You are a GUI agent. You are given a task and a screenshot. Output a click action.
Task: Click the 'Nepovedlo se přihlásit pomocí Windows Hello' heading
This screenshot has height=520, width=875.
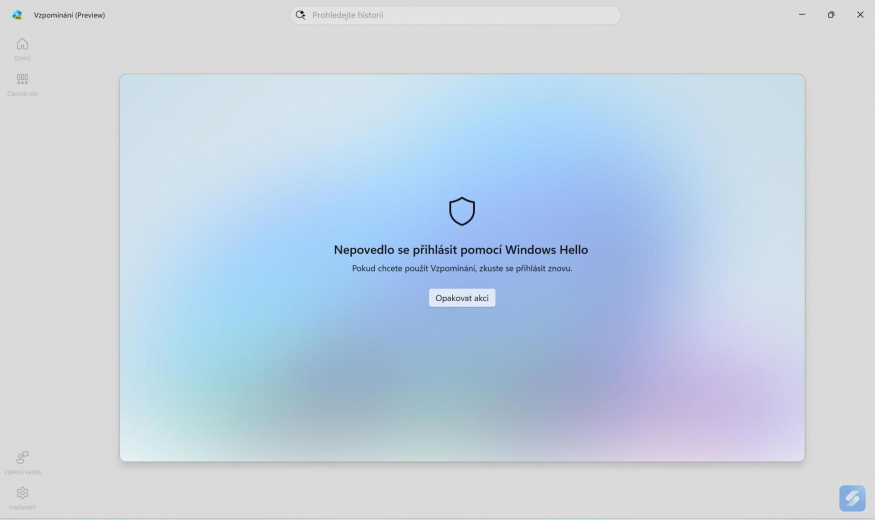(x=461, y=249)
